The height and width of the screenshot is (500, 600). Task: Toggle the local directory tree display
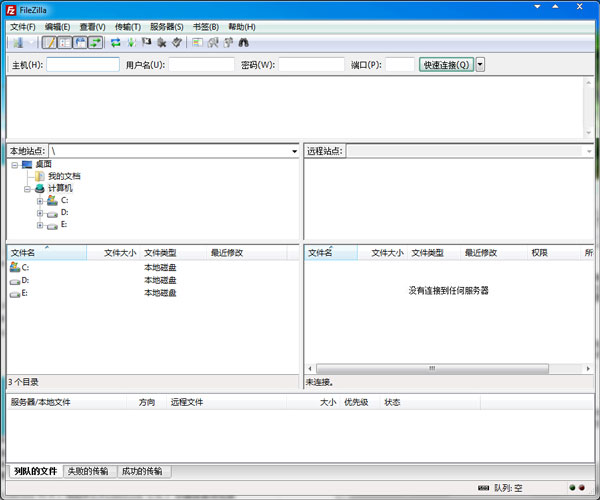tap(65, 42)
